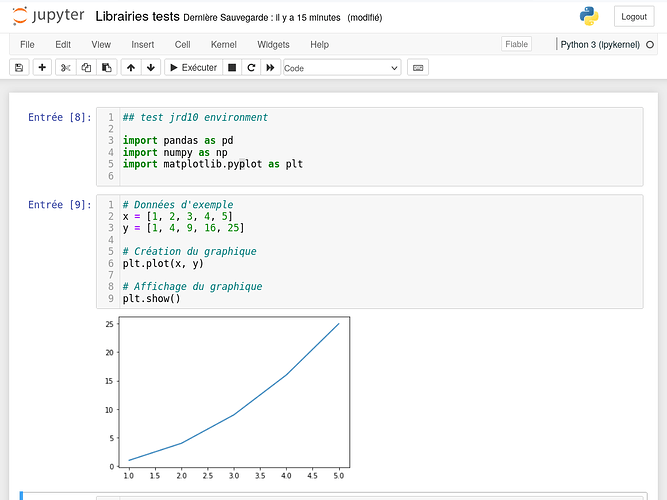Open the Cell menu
667x500 pixels.
point(182,45)
